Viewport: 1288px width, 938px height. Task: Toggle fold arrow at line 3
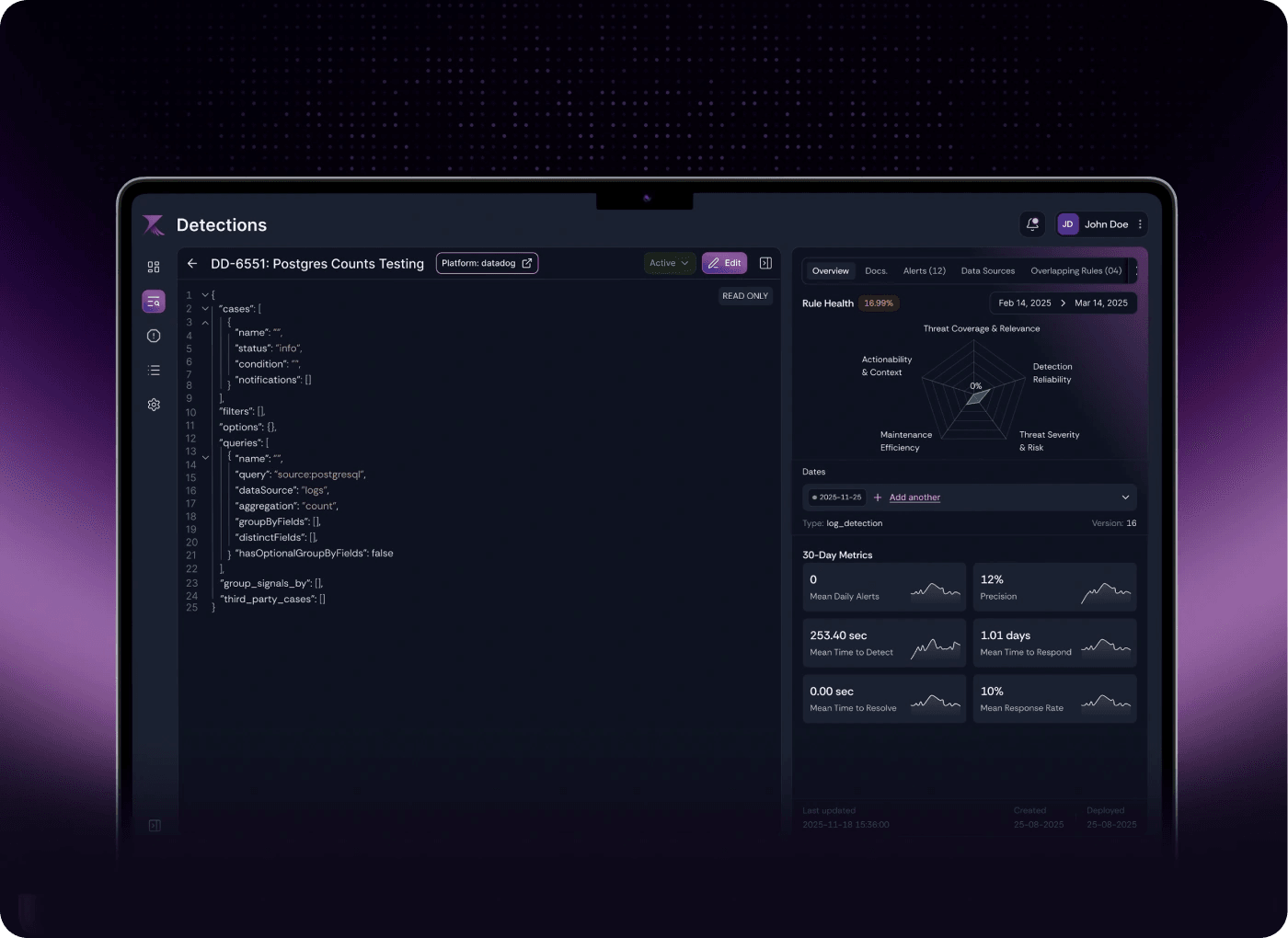pos(205,323)
